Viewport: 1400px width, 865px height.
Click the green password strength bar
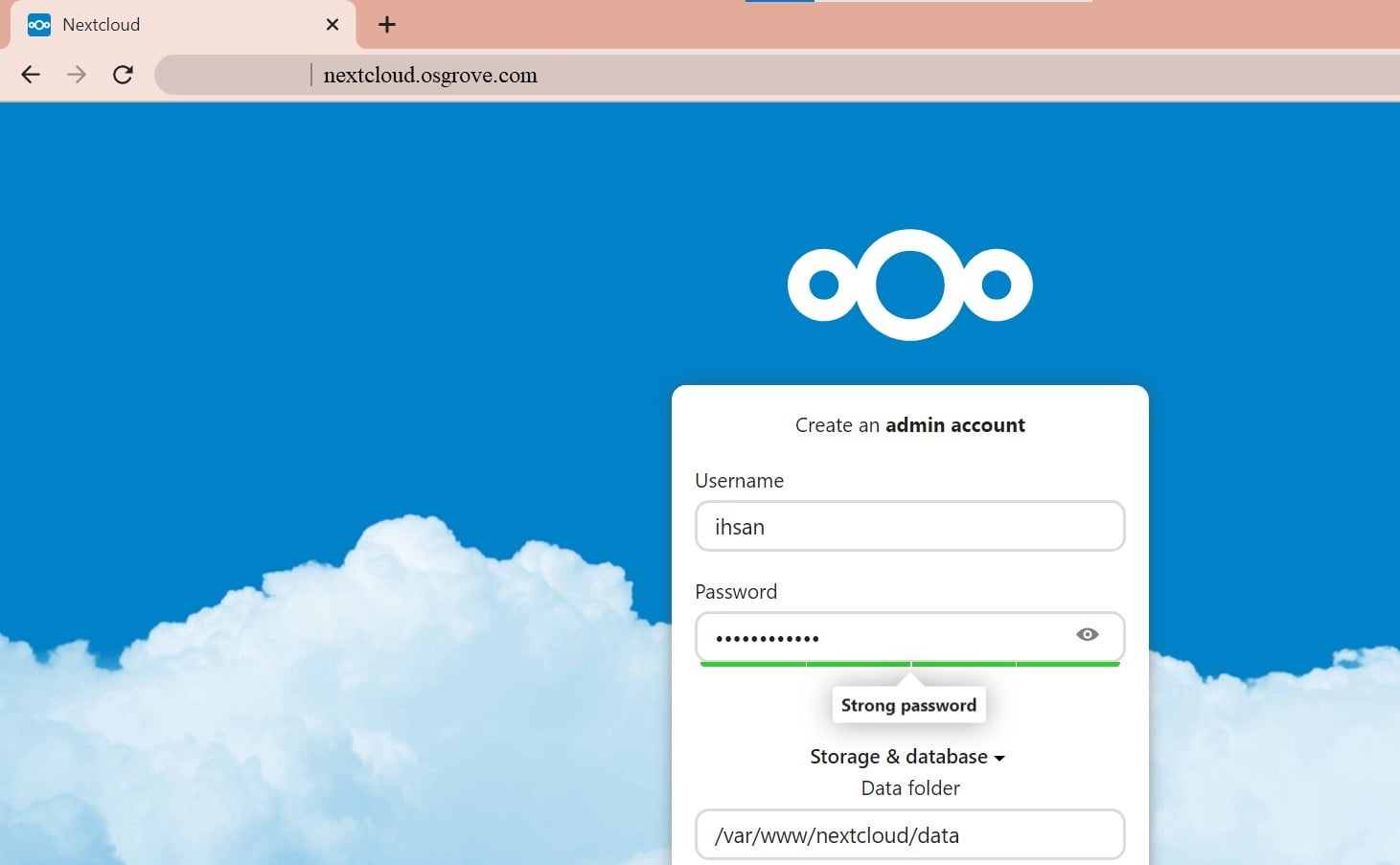(909, 662)
